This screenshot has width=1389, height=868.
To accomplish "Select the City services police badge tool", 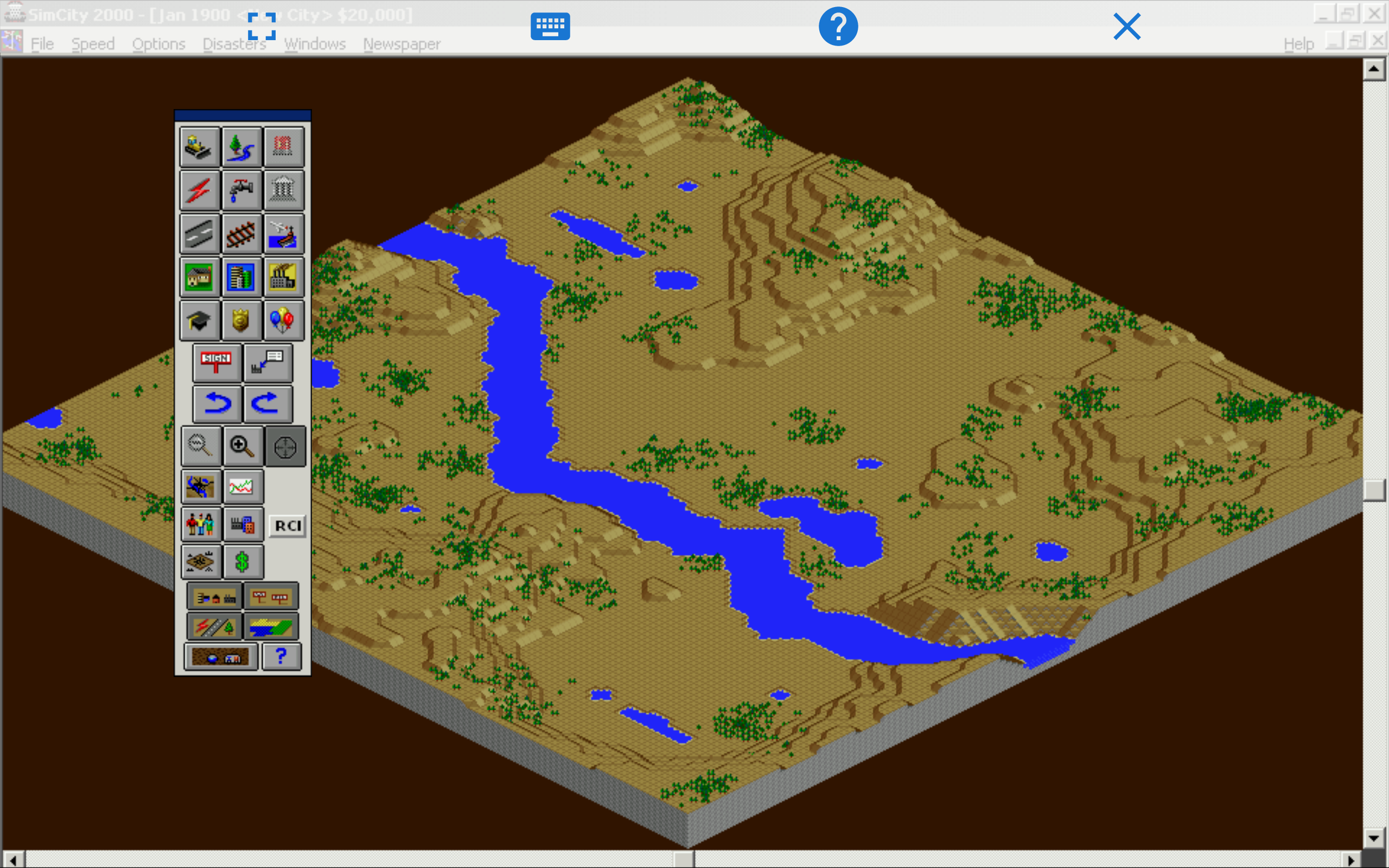I will pyautogui.click(x=241, y=320).
